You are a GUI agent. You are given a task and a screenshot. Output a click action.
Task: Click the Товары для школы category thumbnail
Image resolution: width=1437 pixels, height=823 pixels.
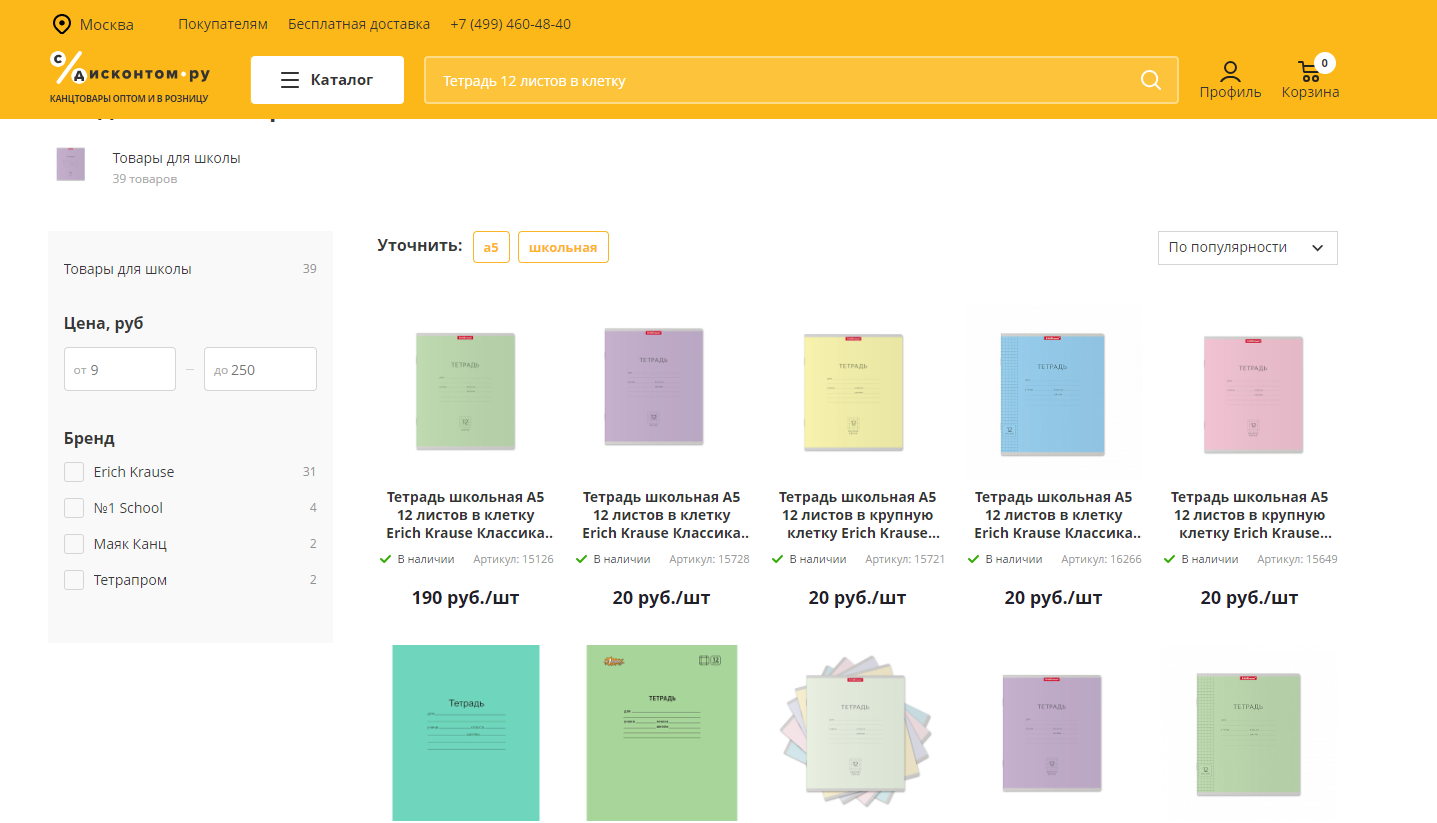(71, 165)
